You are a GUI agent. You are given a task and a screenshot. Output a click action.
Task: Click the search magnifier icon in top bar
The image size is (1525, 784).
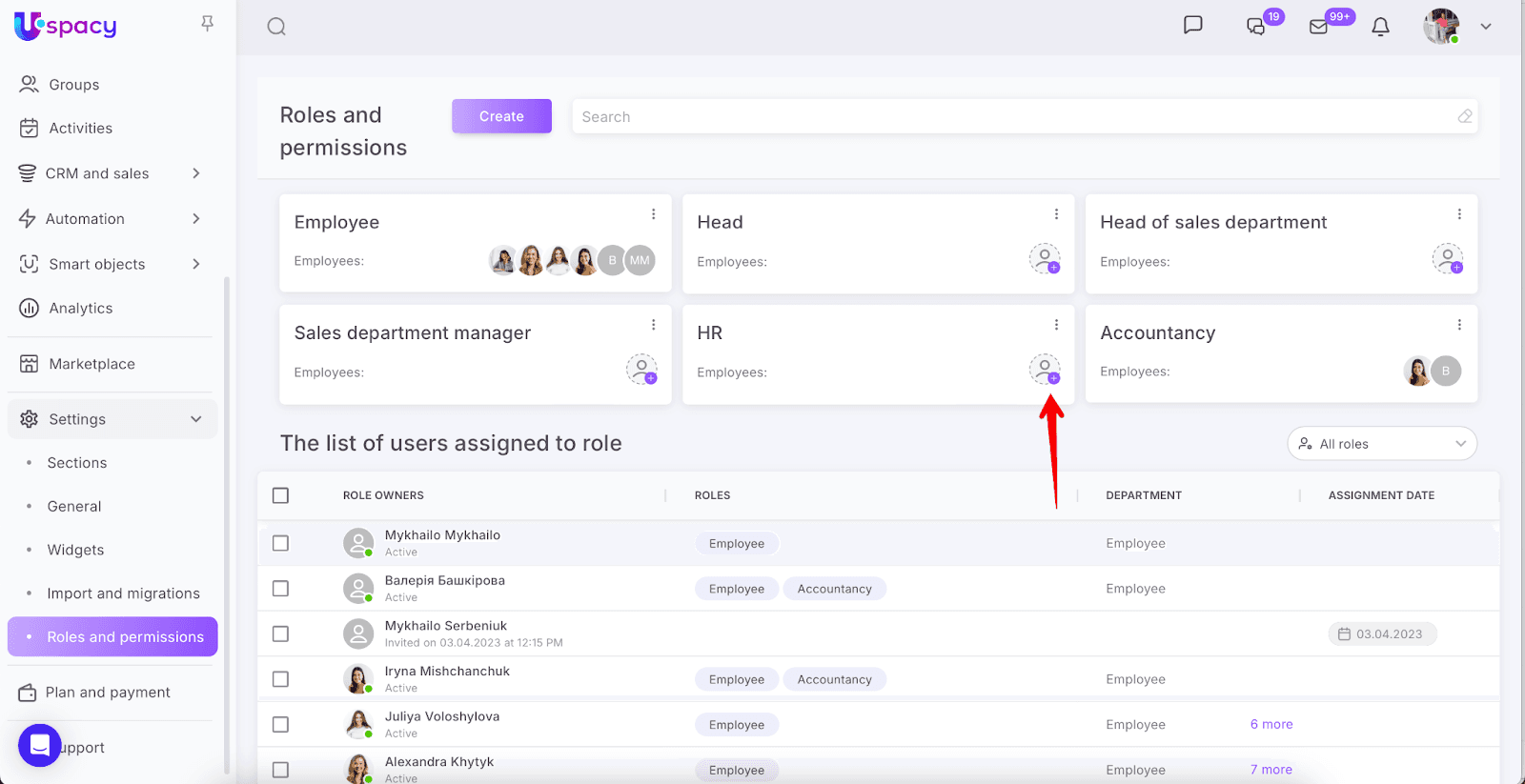pos(276,27)
